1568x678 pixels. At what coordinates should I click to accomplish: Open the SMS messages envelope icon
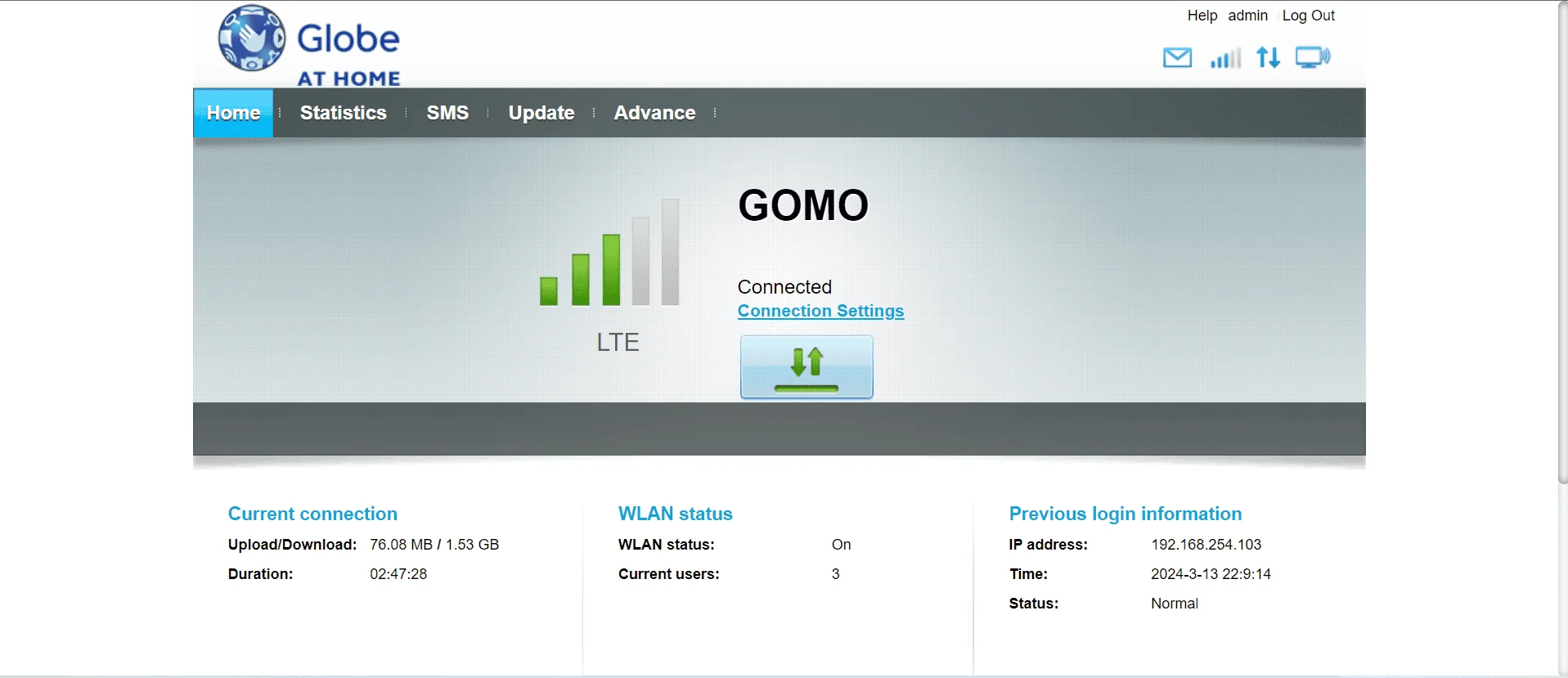pos(1177,58)
